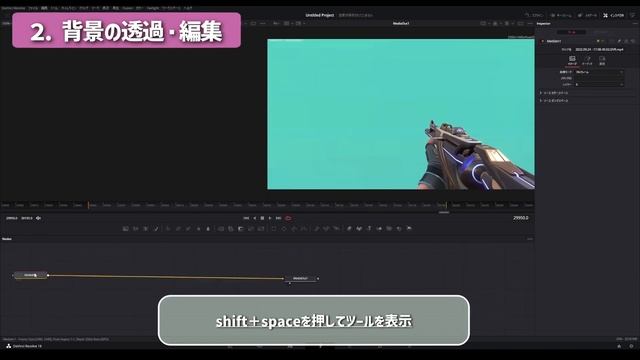Play the composition in reverse
Image resolution: width=640 pixels, height=360 pixels.
click(x=255, y=218)
